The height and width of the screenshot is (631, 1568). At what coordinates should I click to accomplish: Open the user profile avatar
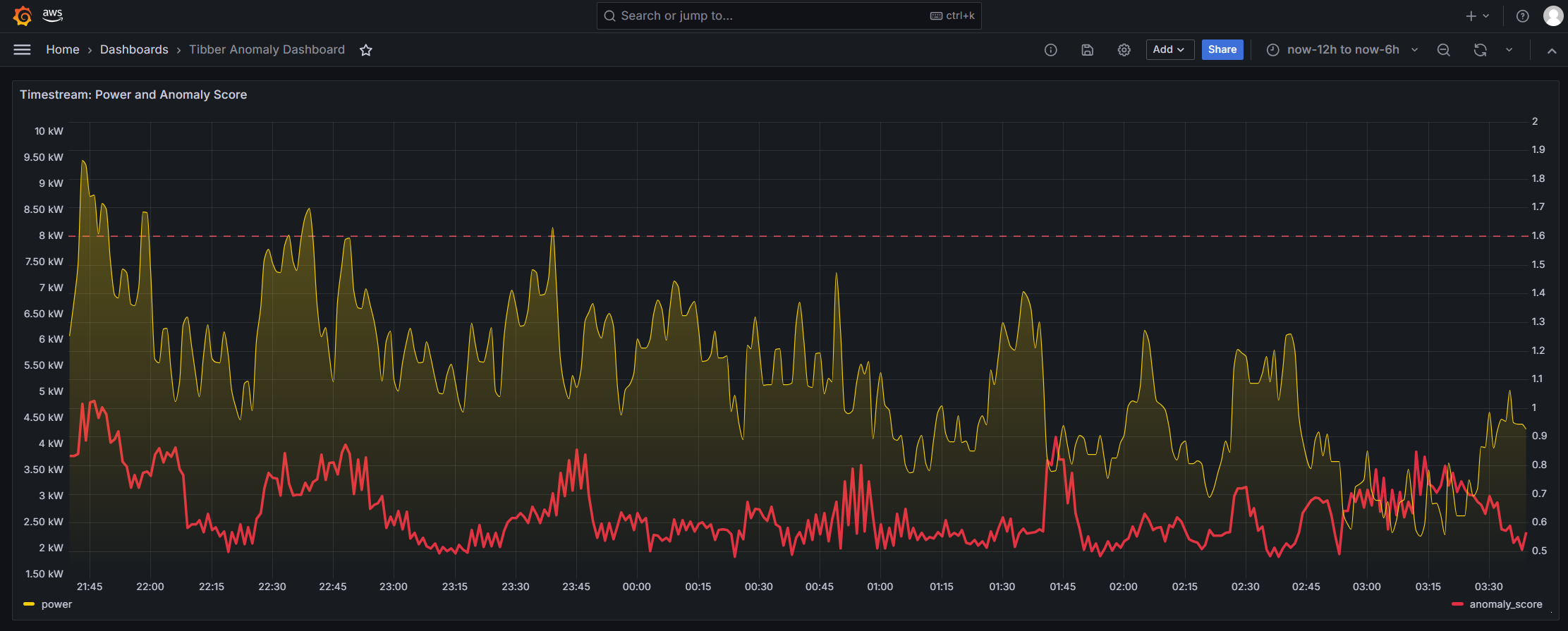pos(1552,16)
